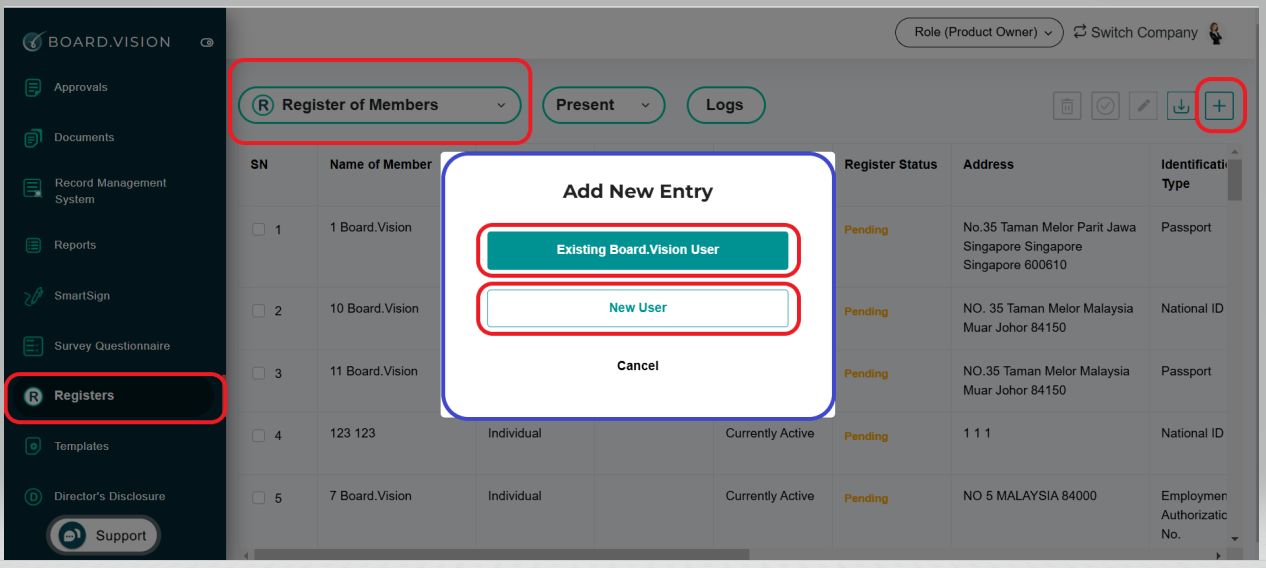Check the box for row 4
The height and width of the screenshot is (568, 1266).
(x=258, y=436)
